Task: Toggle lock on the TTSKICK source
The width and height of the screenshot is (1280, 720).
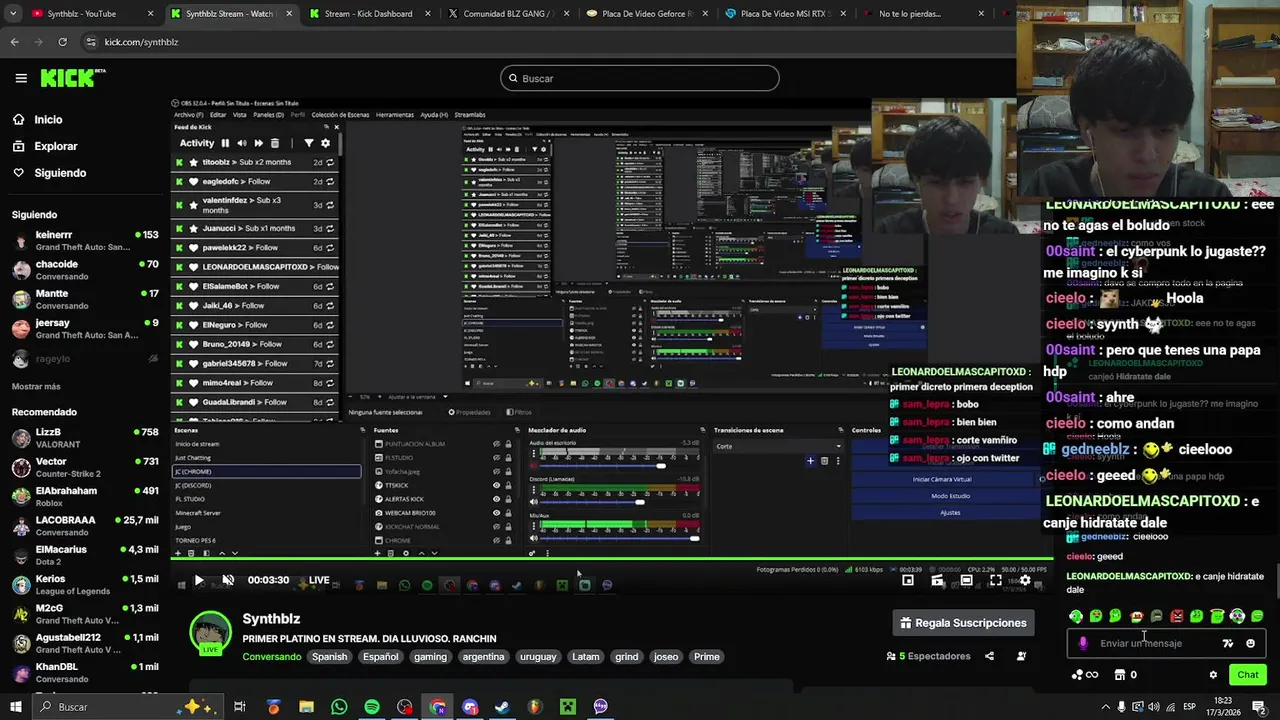Action: tap(508, 485)
